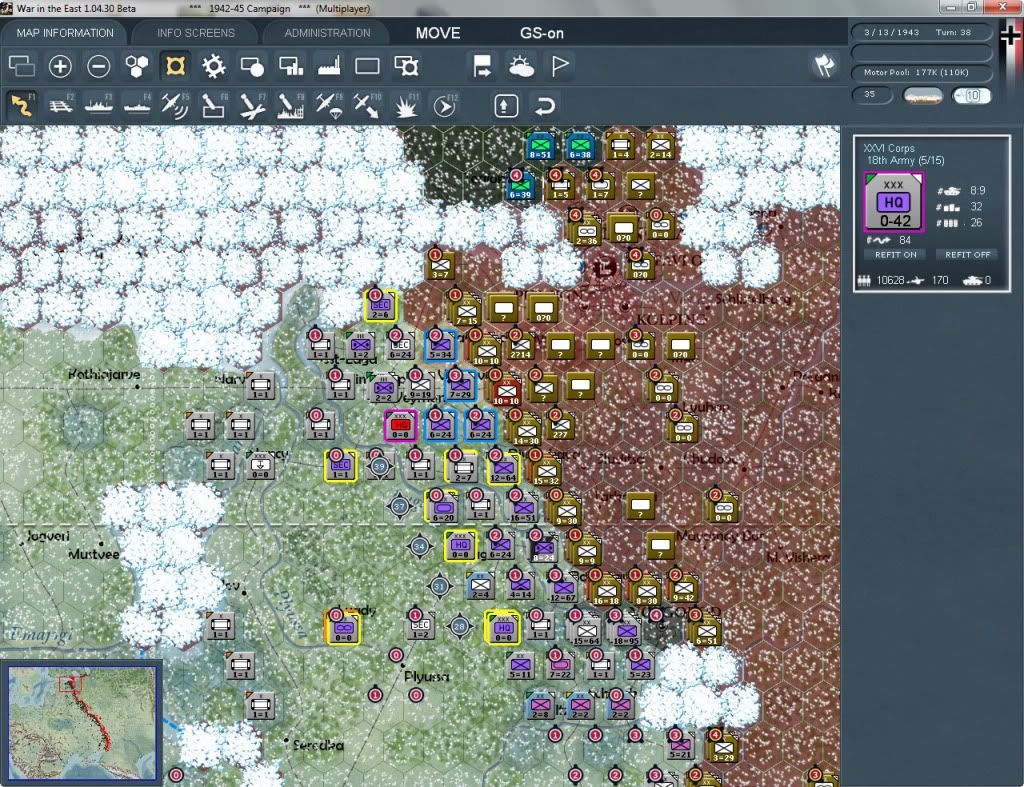Show factory locations with factory icon
Image resolution: width=1024 pixels, height=787 pixels.
(x=328, y=66)
